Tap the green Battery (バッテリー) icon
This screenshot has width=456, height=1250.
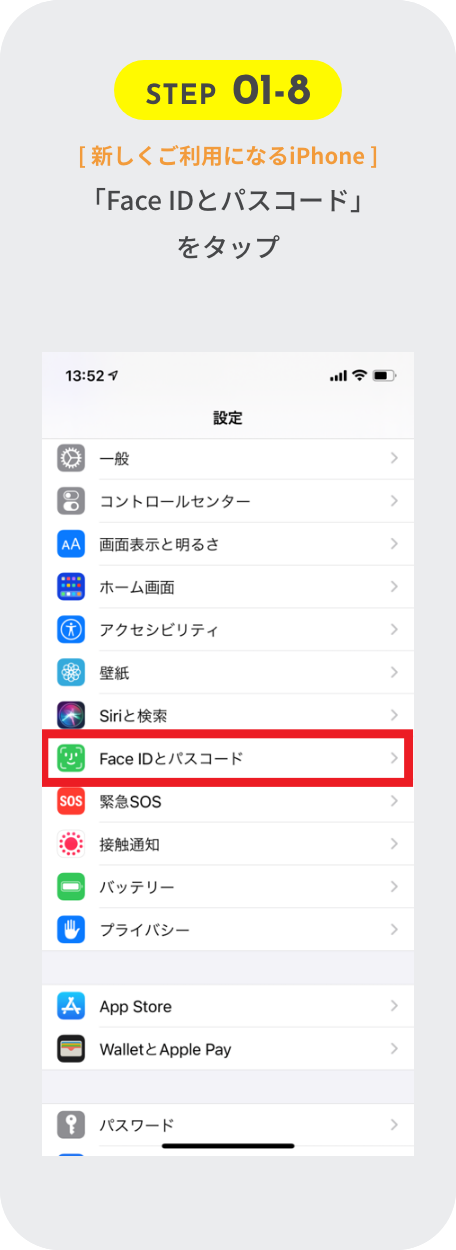(71, 888)
